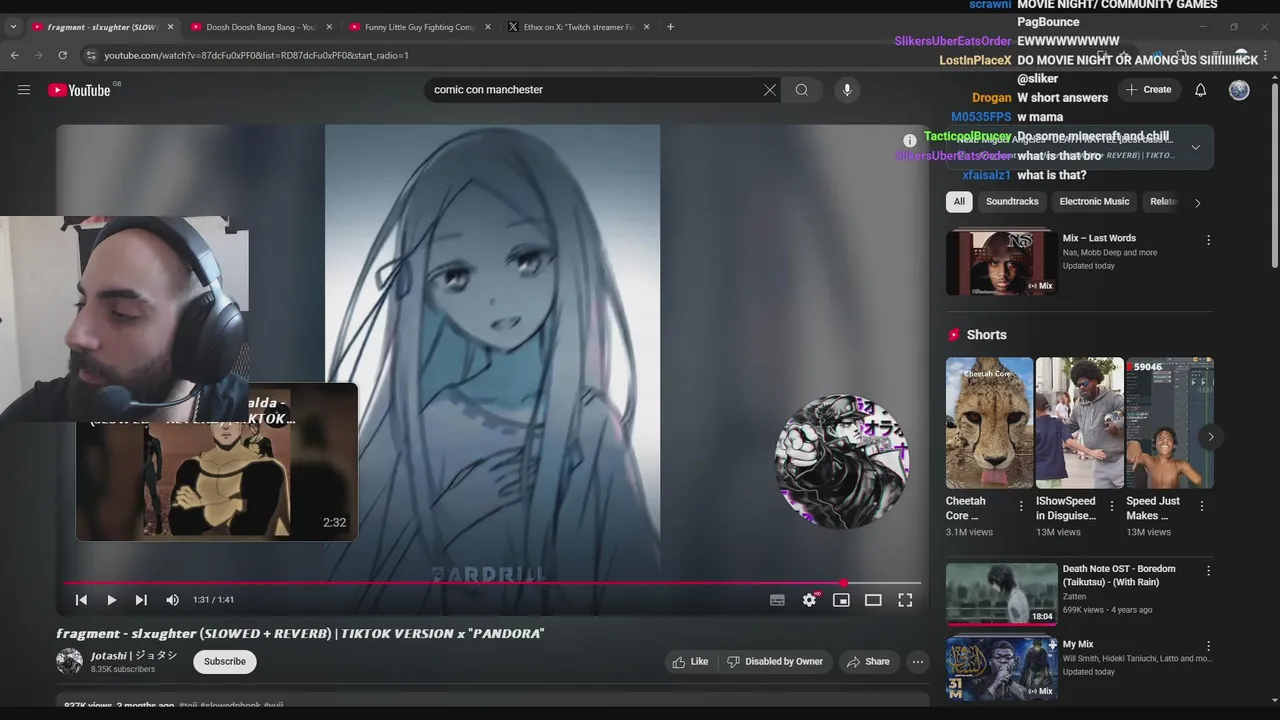Open options for the IShowSpeed short

[x=1111, y=507]
